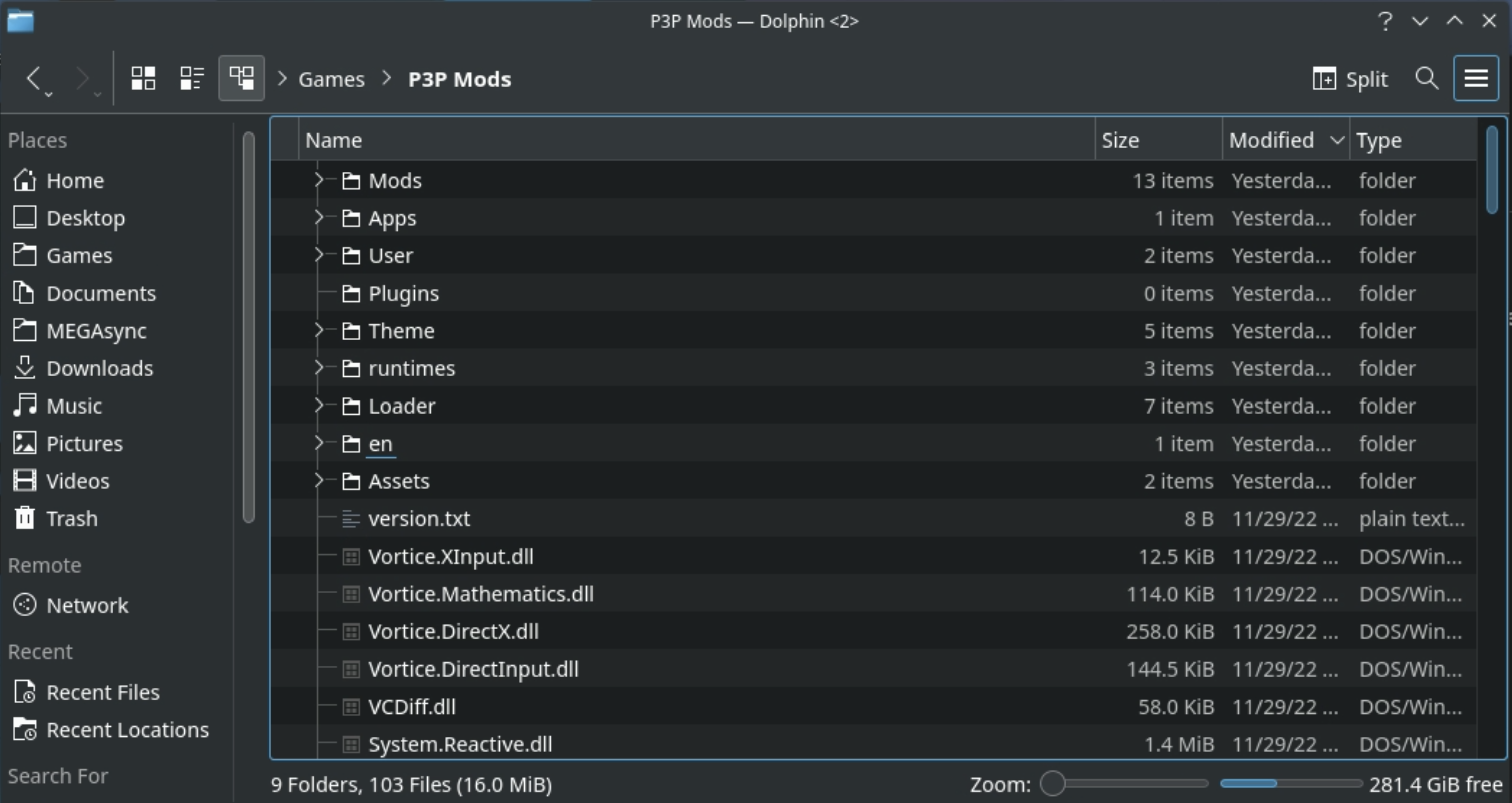1512x803 pixels.
Task: Open the hamburger menu
Action: pos(1476,78)
